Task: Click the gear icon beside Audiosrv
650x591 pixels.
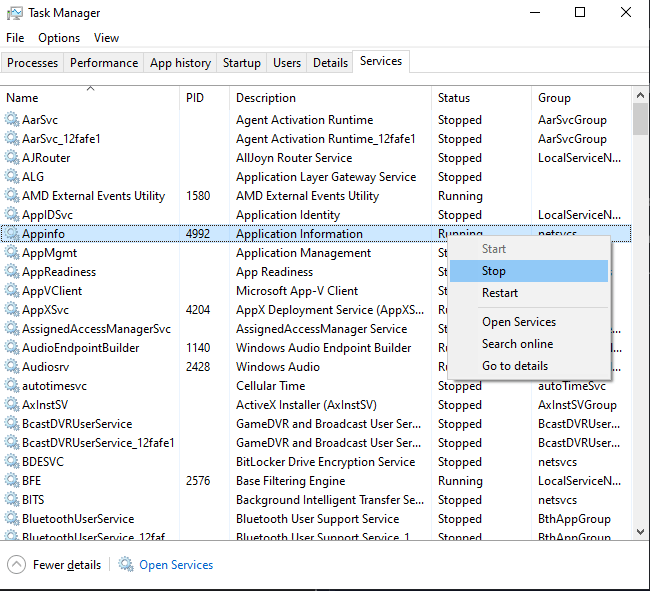Action: coord(12,367)
